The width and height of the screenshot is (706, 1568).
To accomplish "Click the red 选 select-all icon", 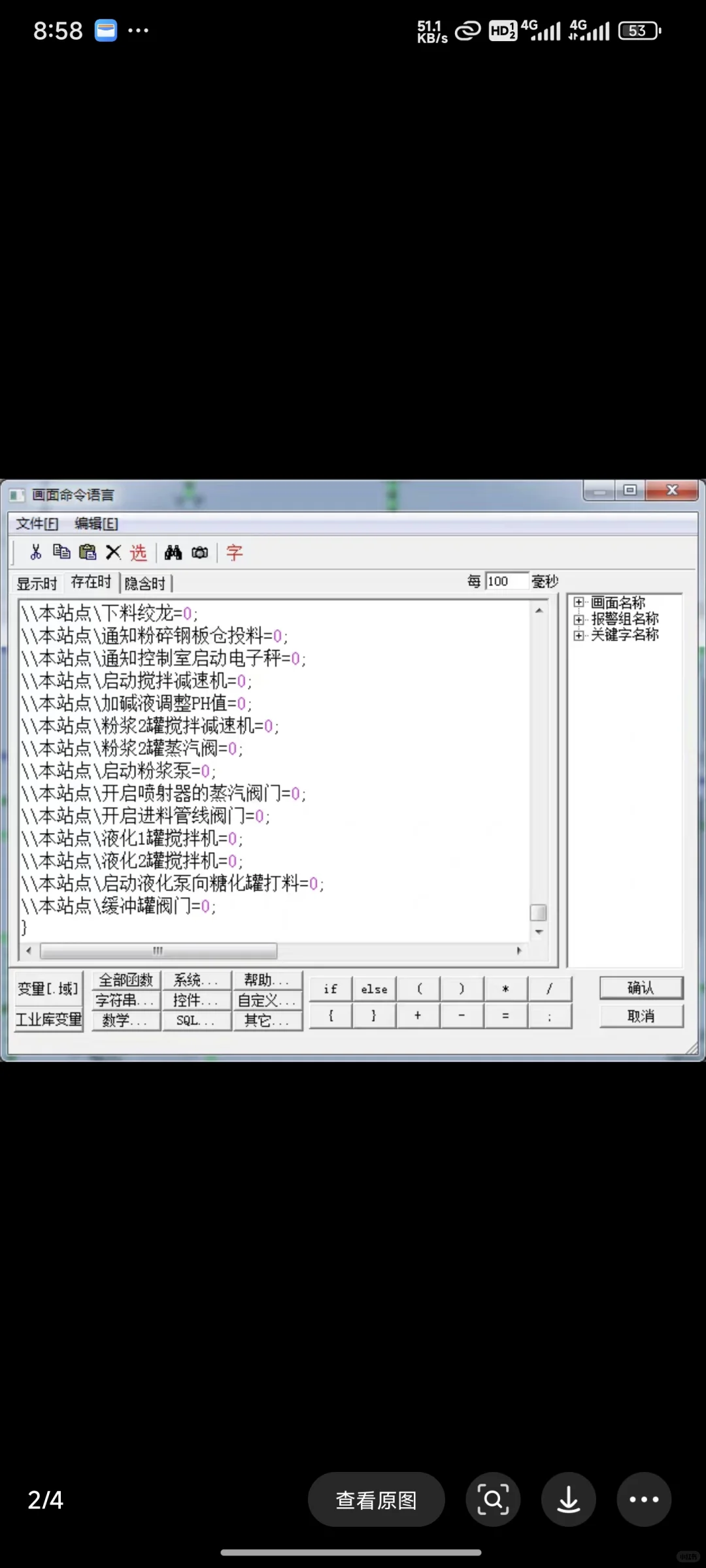I will [138, 553].
